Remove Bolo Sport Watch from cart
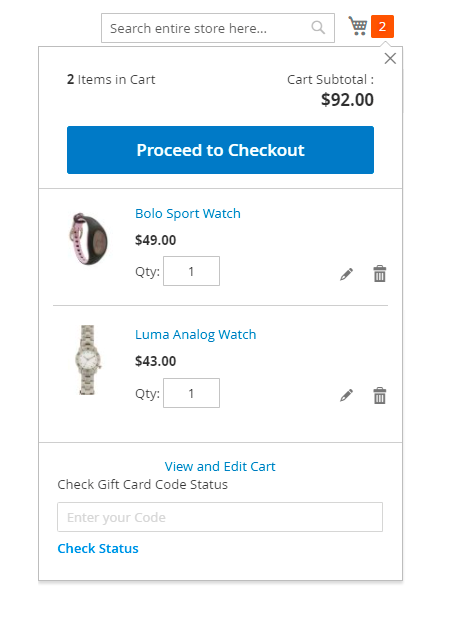This screenshot has width=475, height=617. (379, 274)
